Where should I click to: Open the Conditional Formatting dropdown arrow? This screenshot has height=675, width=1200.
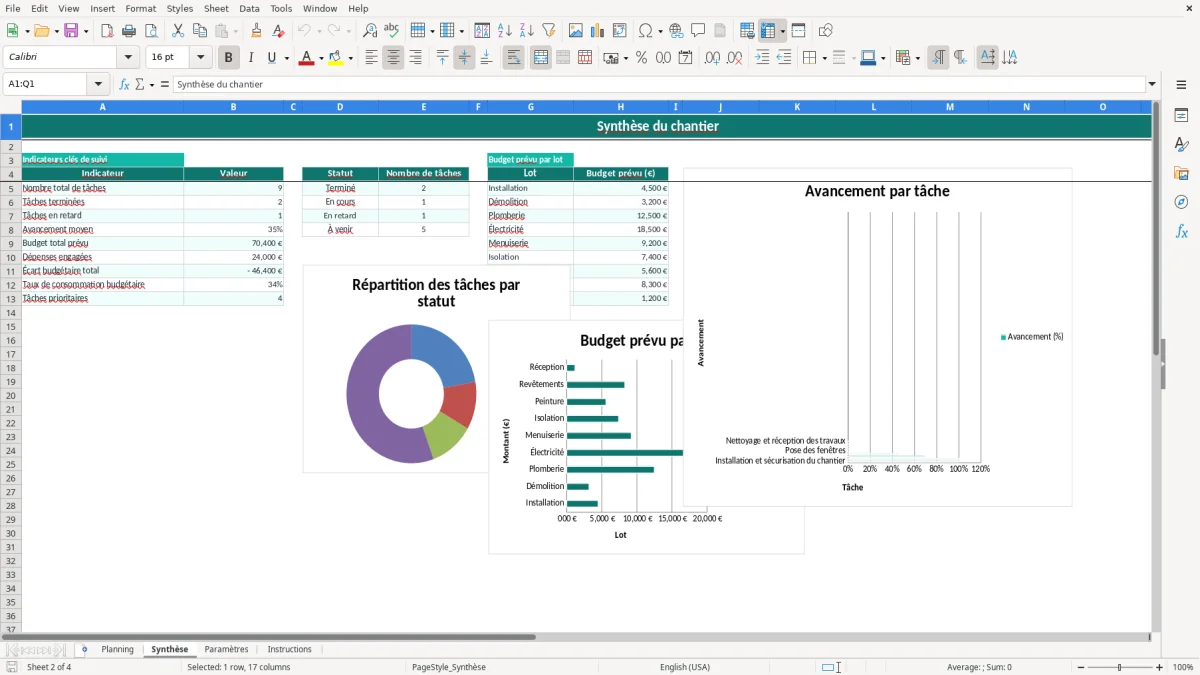[x=917, y=58]
